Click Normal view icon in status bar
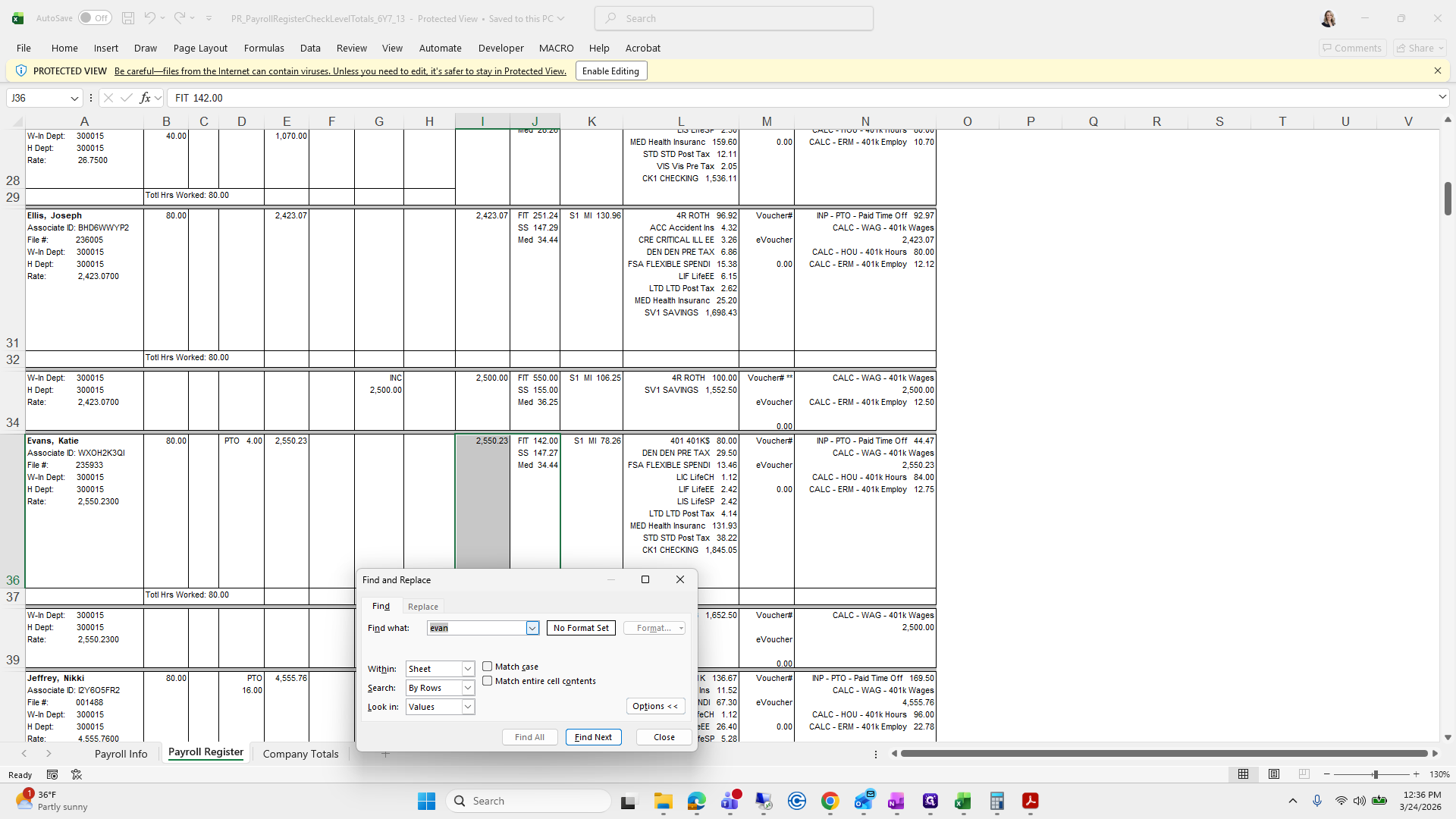 coord(1243,774)
